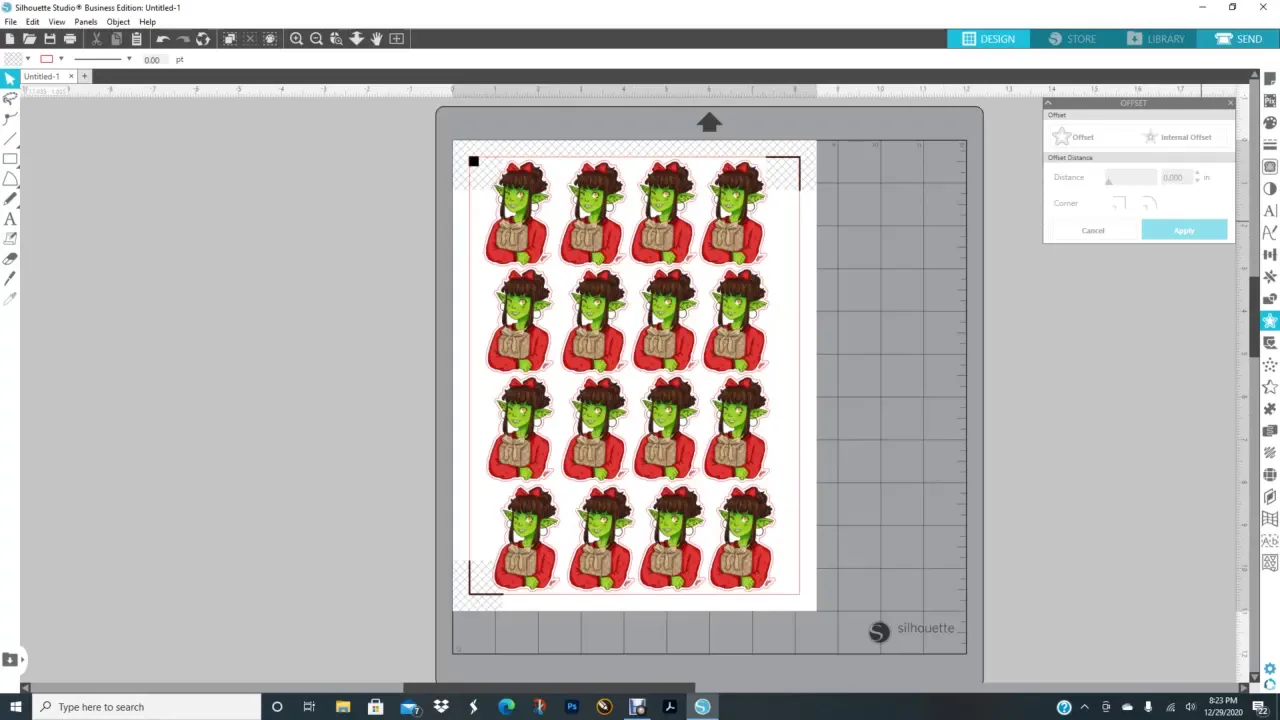Open the Object menu
The height and width of the screenshot is (720, 1280).
pos(118,22)
